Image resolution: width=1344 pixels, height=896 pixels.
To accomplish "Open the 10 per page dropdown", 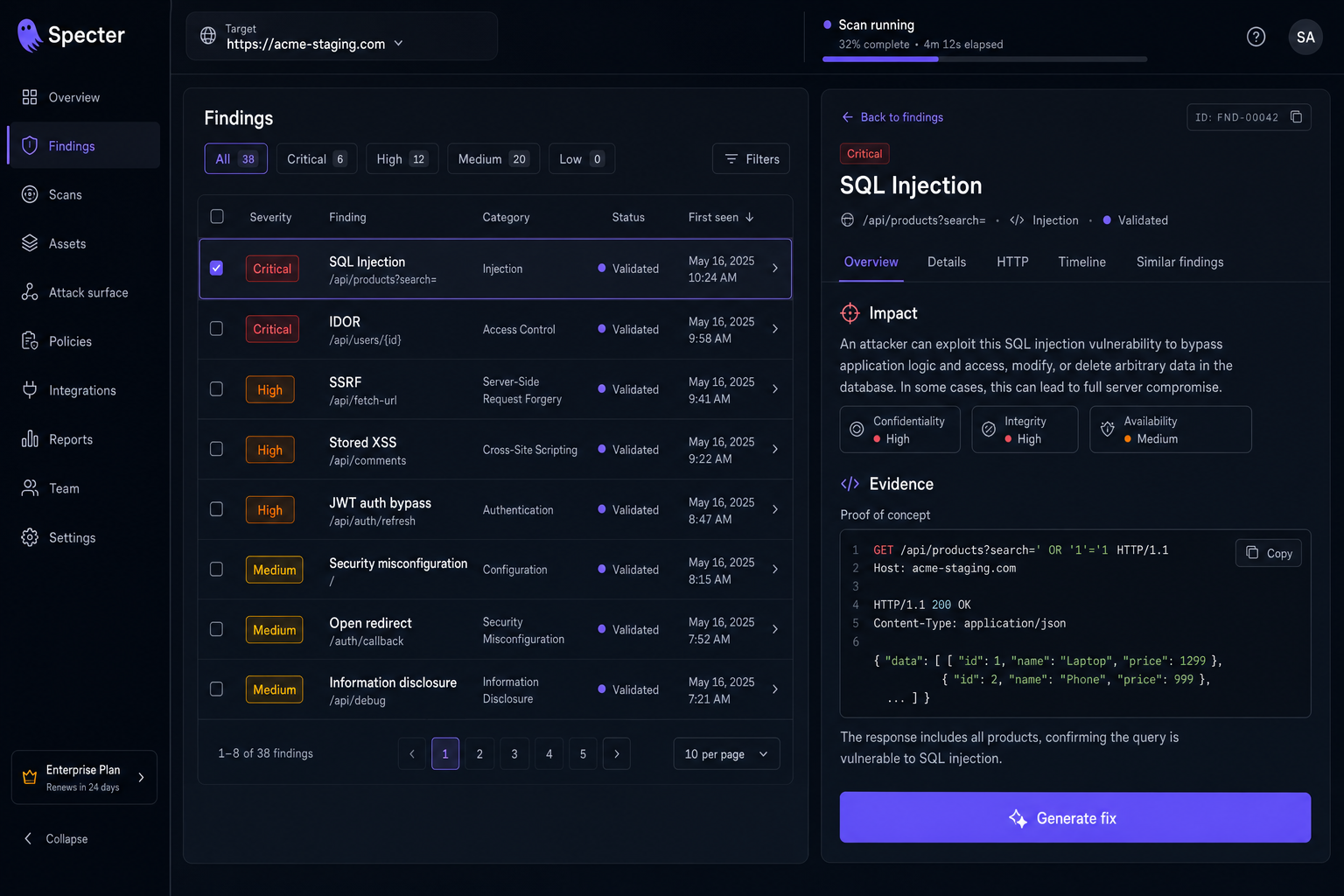I will tap(726, 753).
